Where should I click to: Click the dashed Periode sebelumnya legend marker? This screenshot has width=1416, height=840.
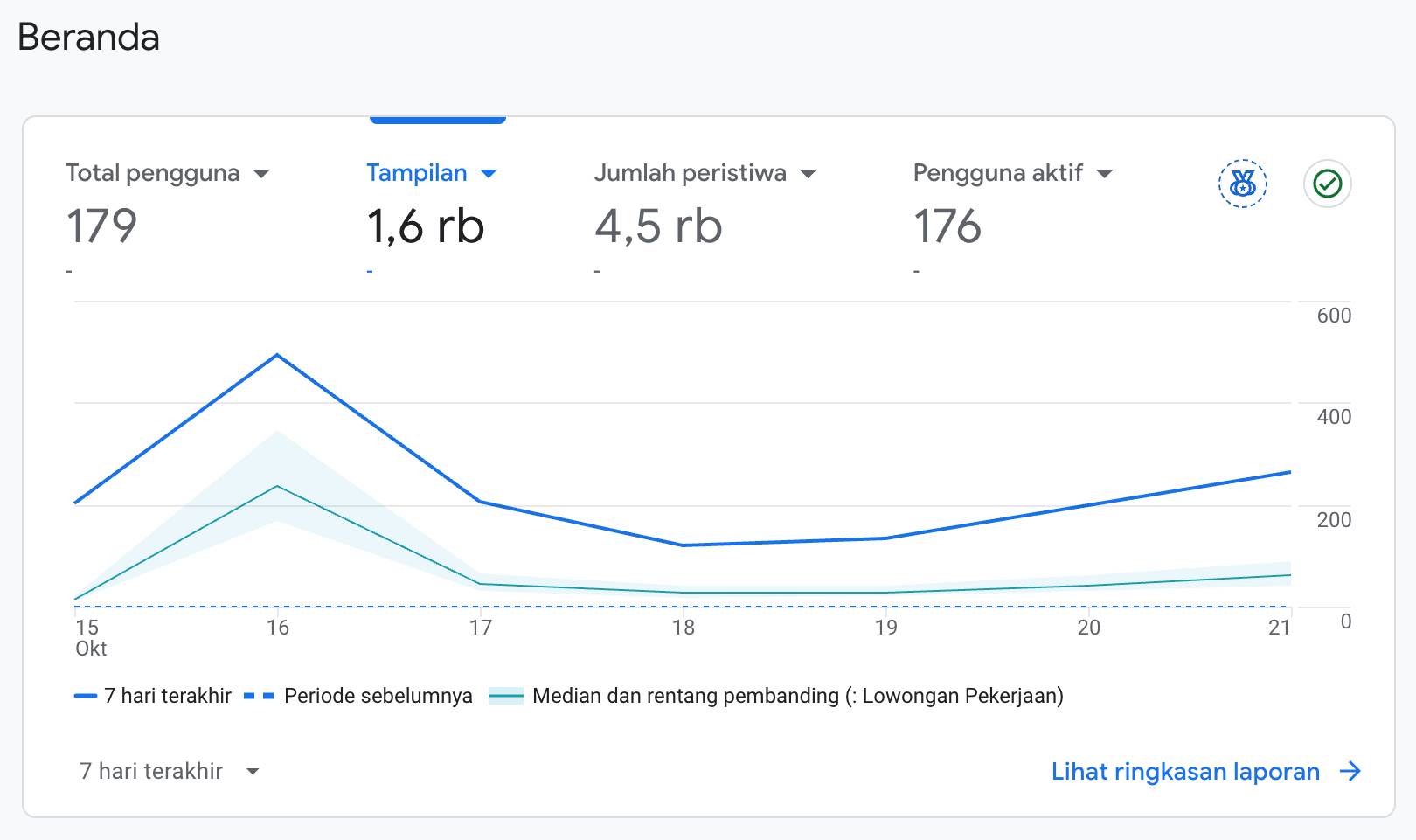click(259, 696)
